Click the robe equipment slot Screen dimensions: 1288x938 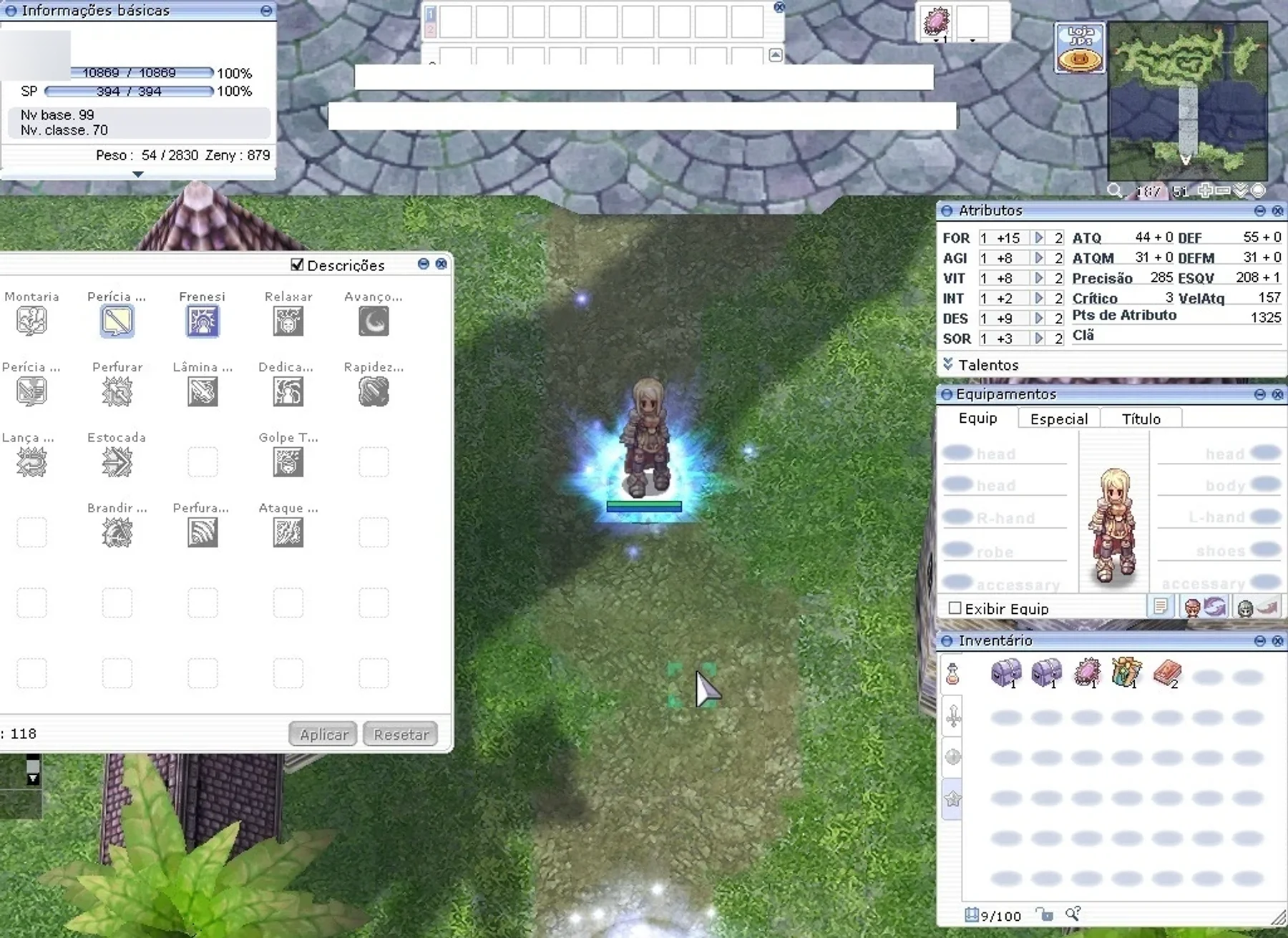(x=1005, y=551)
